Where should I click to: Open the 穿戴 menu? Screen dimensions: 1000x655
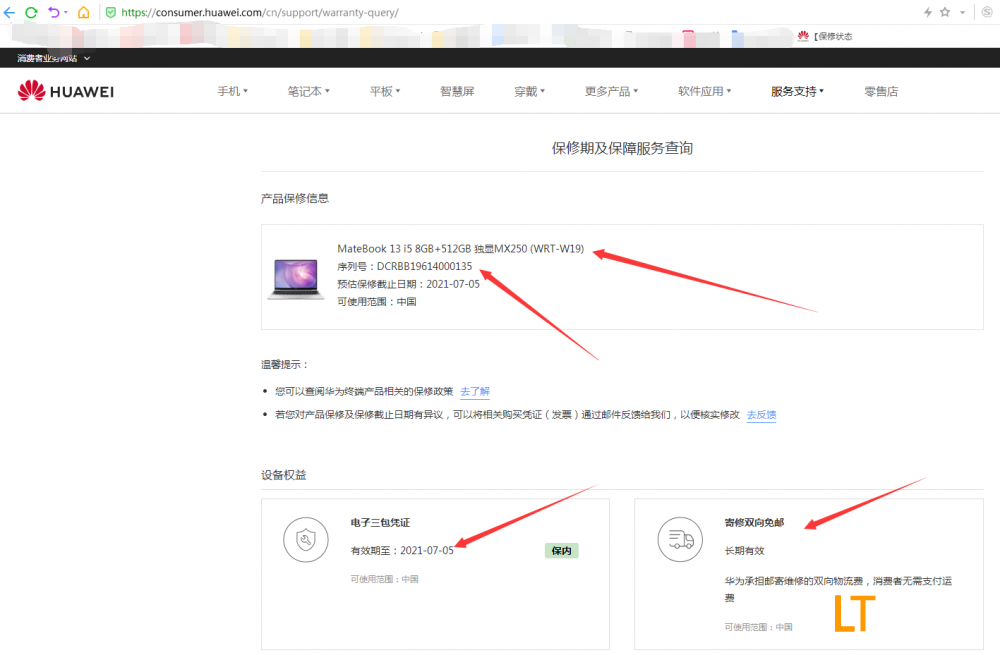coord(529,91)
